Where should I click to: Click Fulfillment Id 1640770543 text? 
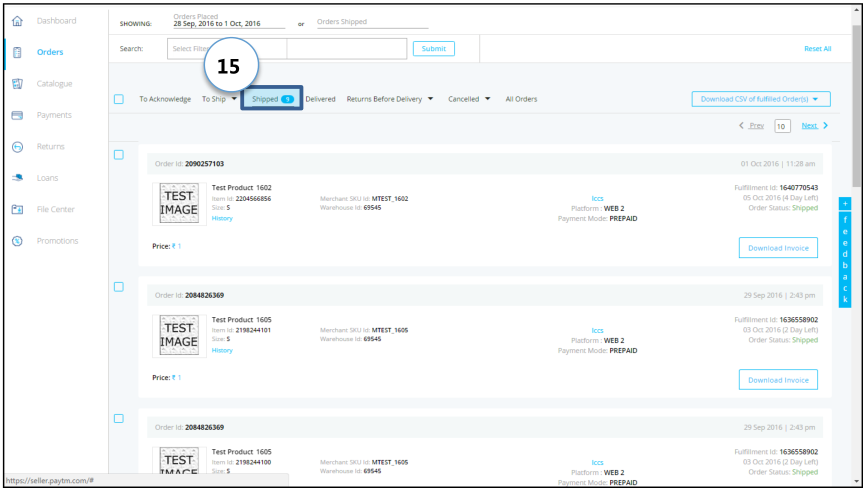[776, 188]
